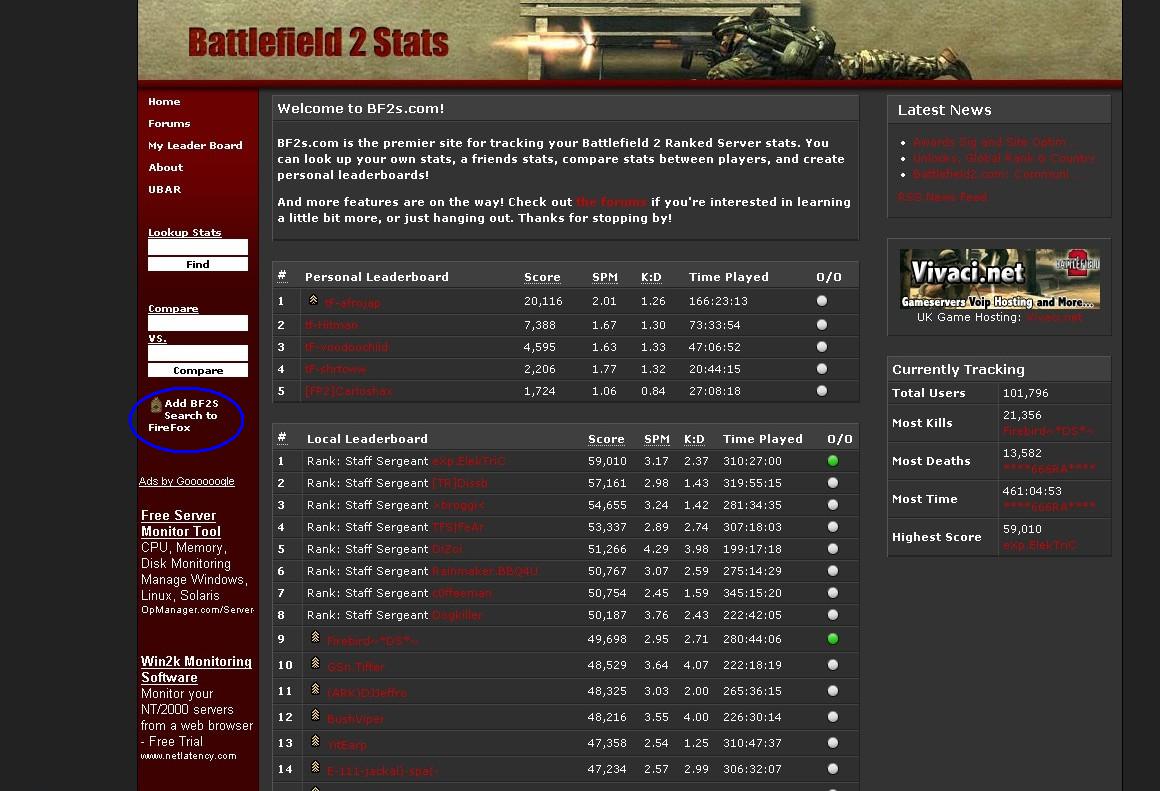Click green online dot in the 59,010 row
This screenshot has height=791, width=1160.
click(x=833, y=461)
